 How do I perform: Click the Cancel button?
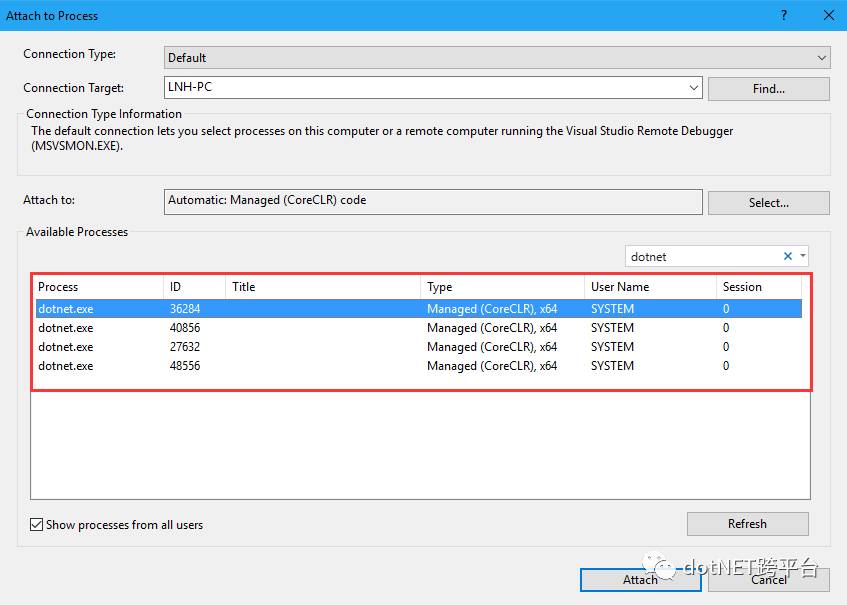click(x=769, y=580)
